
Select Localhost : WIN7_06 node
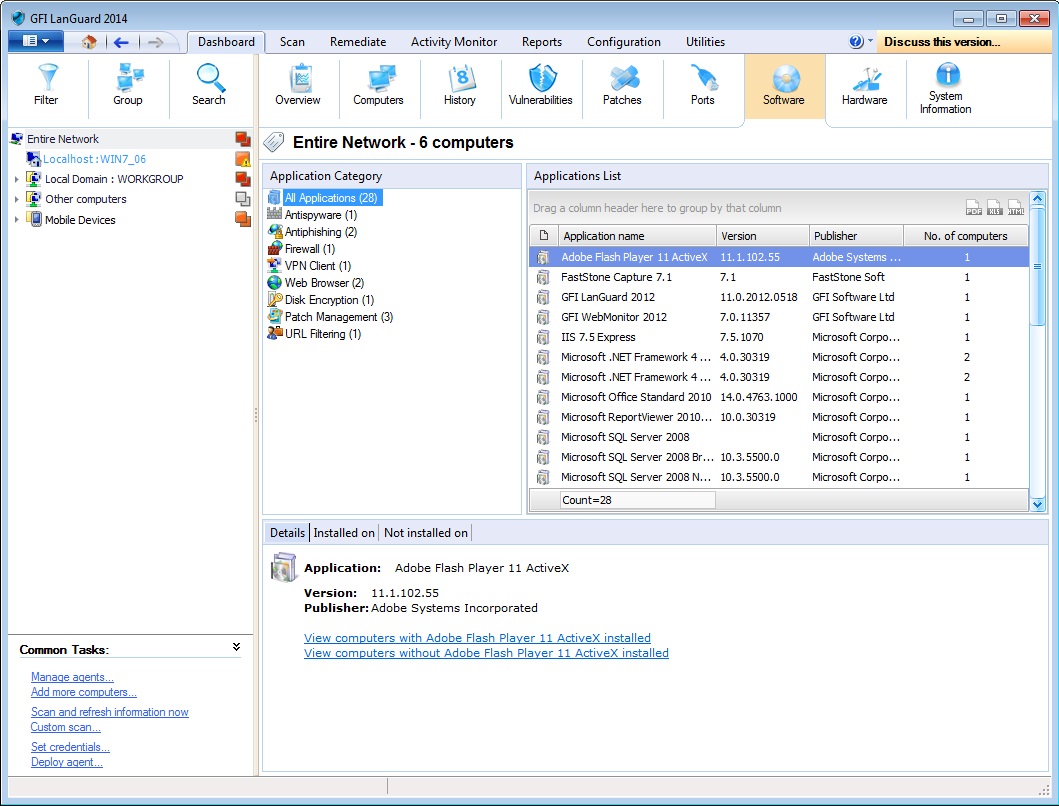[95, 159]
